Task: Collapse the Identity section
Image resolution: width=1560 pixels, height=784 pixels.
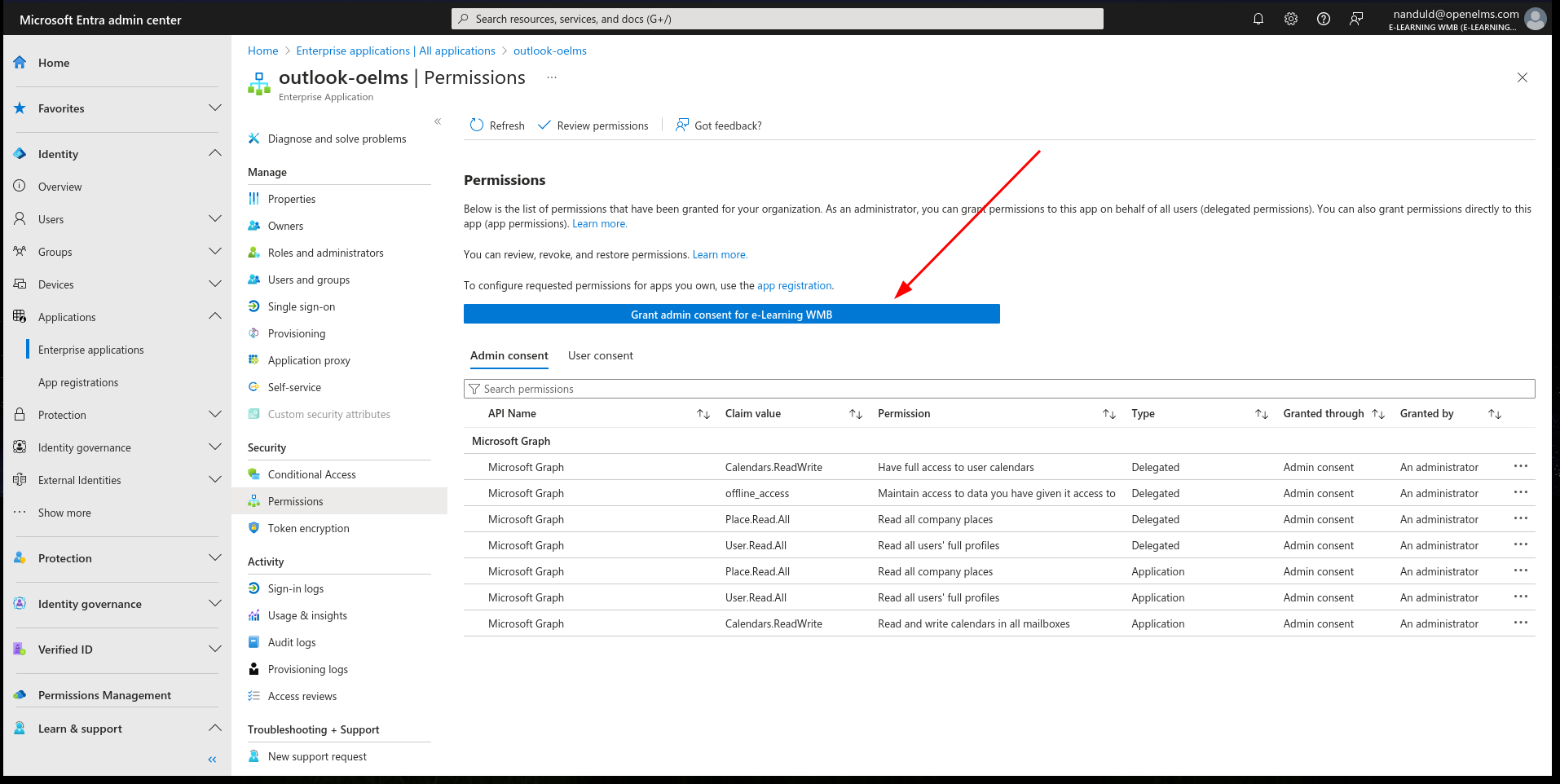Action: click(215, 154)
